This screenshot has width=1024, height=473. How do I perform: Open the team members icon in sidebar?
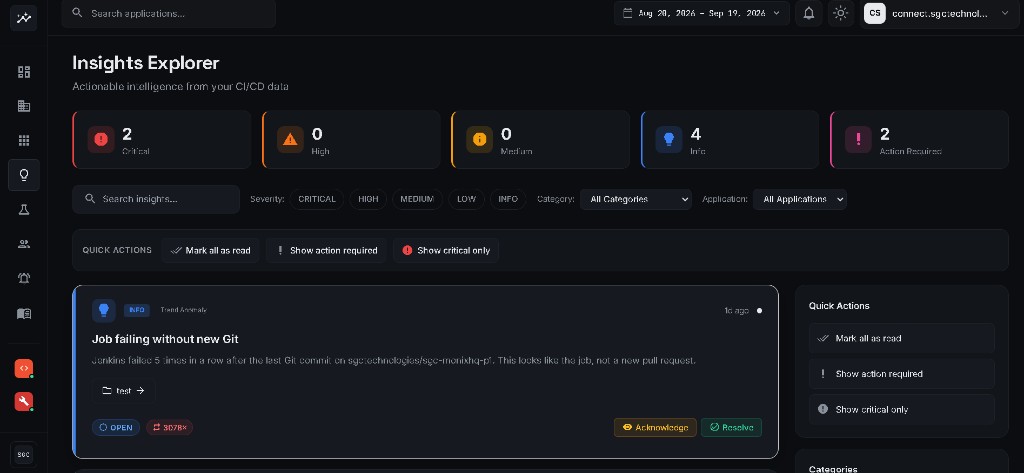pos(24,244)
